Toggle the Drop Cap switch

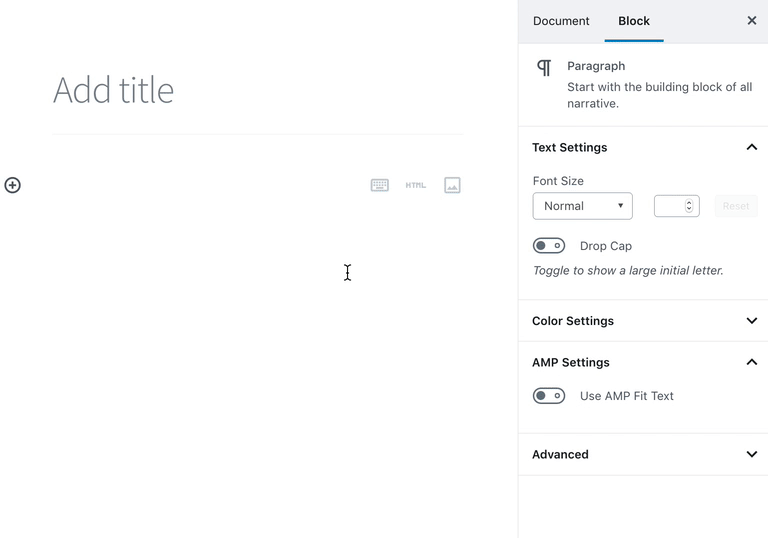tap(549, 246)
